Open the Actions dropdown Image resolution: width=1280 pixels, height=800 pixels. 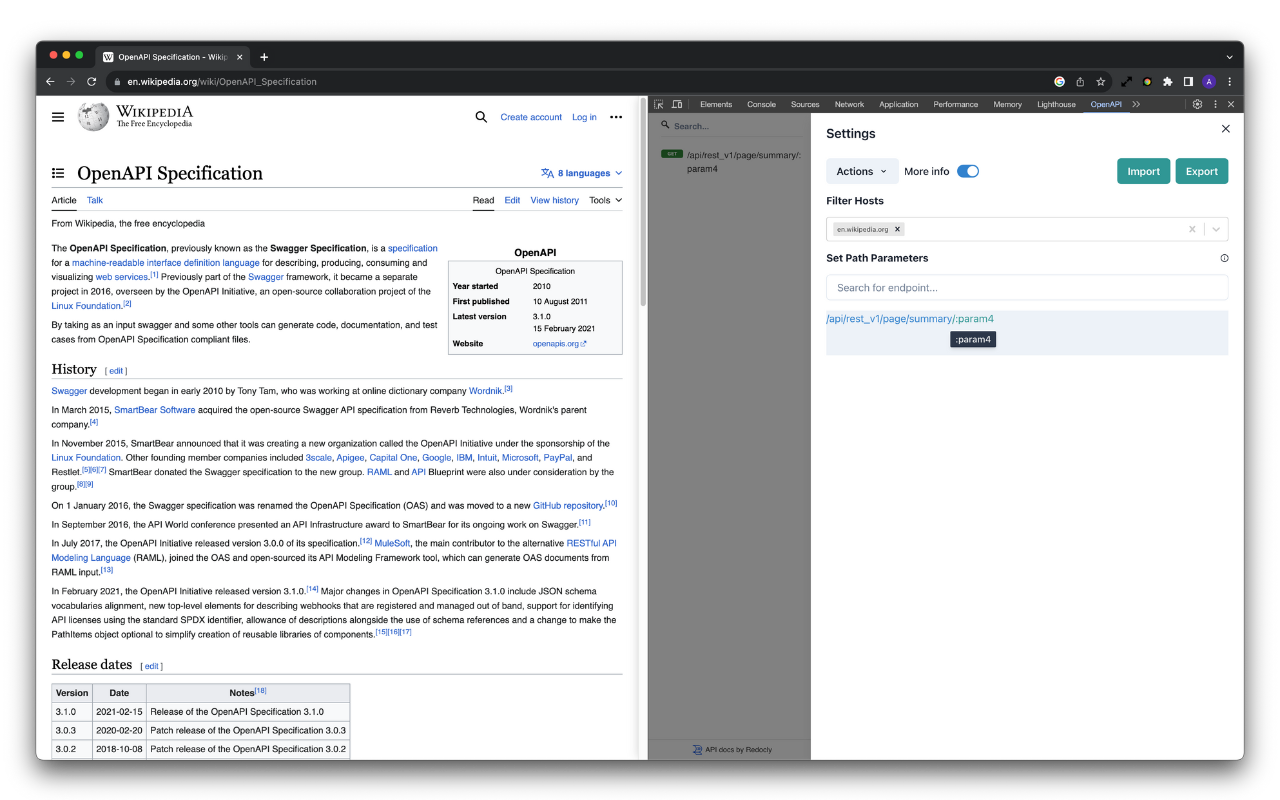pyautogui.click(x=861, y=171)
